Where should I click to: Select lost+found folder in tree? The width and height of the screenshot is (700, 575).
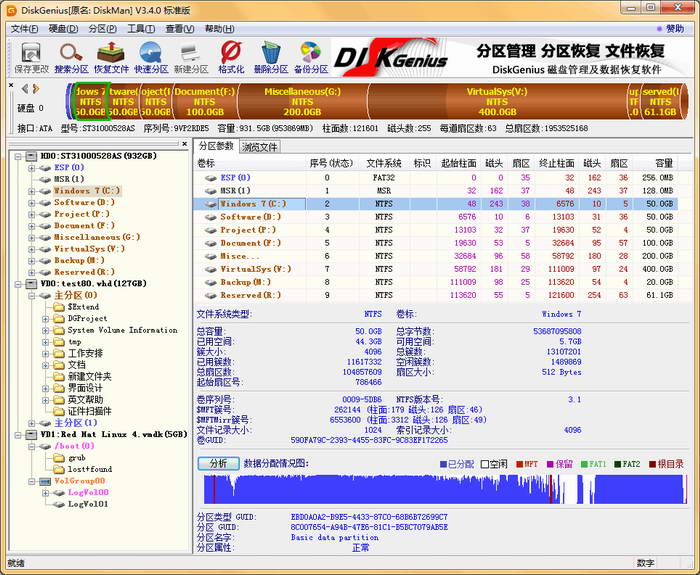coord(89,469)
